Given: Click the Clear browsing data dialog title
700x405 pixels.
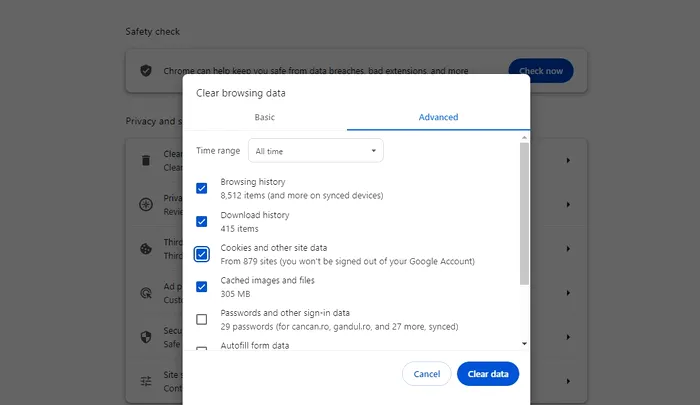Looking at the screenshot, I should point(241,93).
